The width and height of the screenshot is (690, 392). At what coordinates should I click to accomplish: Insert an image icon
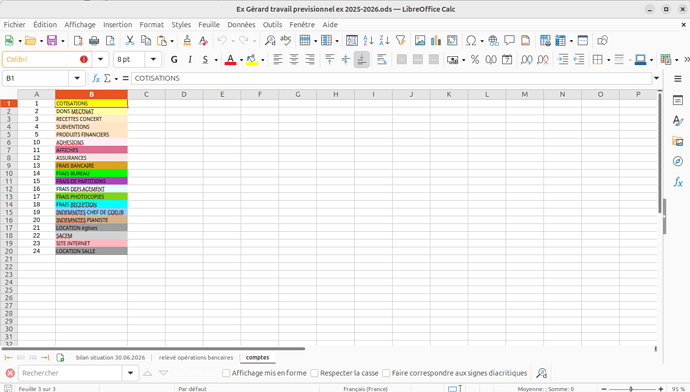point(420,40)
